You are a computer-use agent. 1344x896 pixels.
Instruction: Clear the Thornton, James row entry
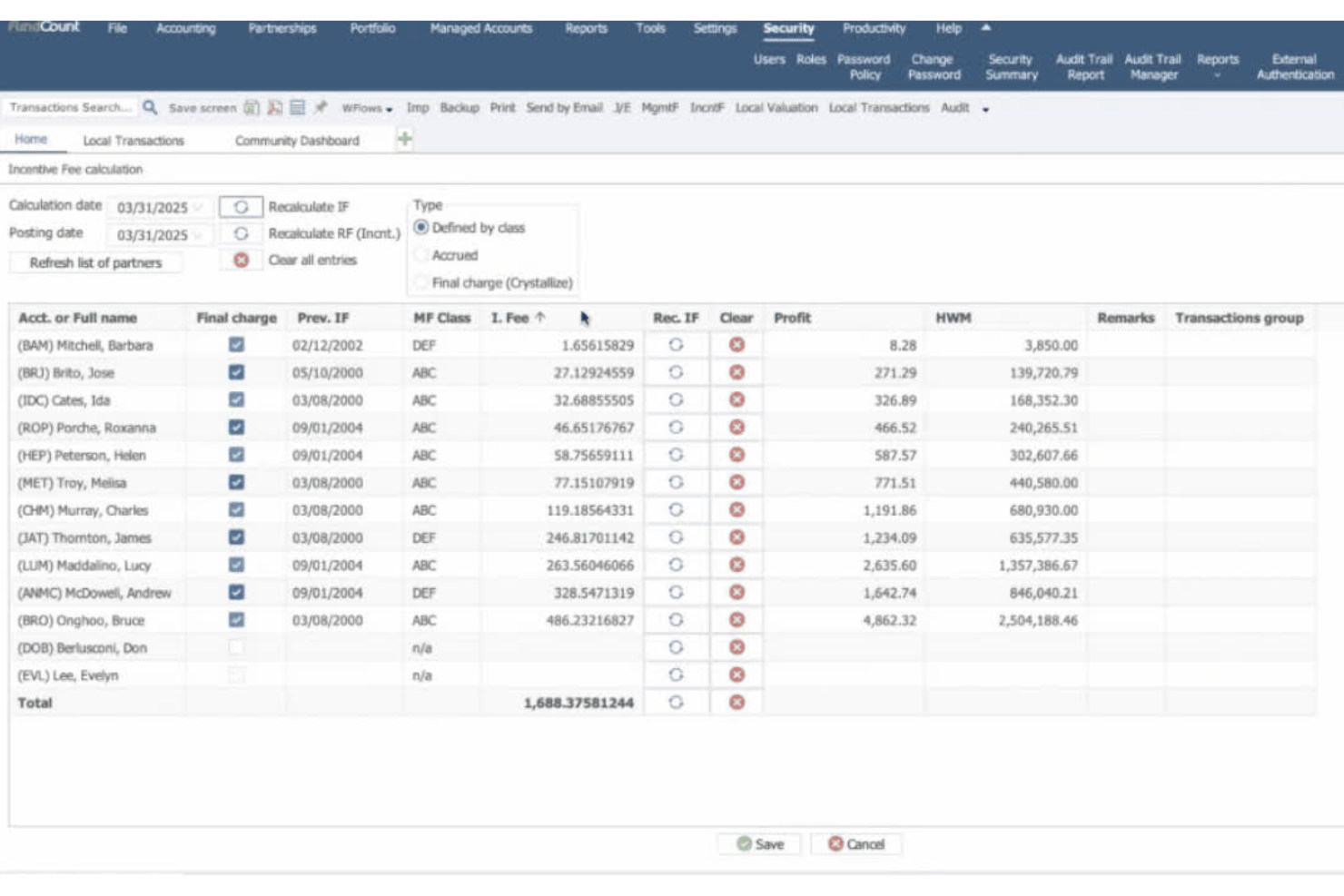point(736,537)
